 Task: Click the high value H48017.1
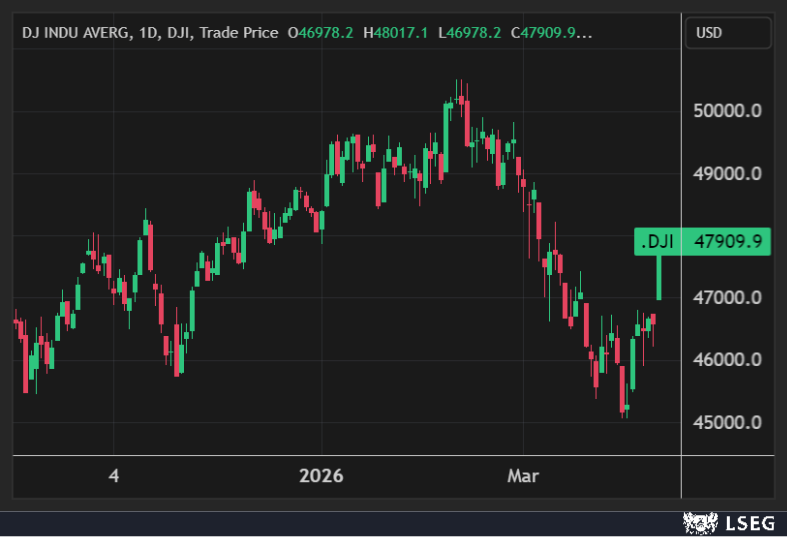[395, 33]
